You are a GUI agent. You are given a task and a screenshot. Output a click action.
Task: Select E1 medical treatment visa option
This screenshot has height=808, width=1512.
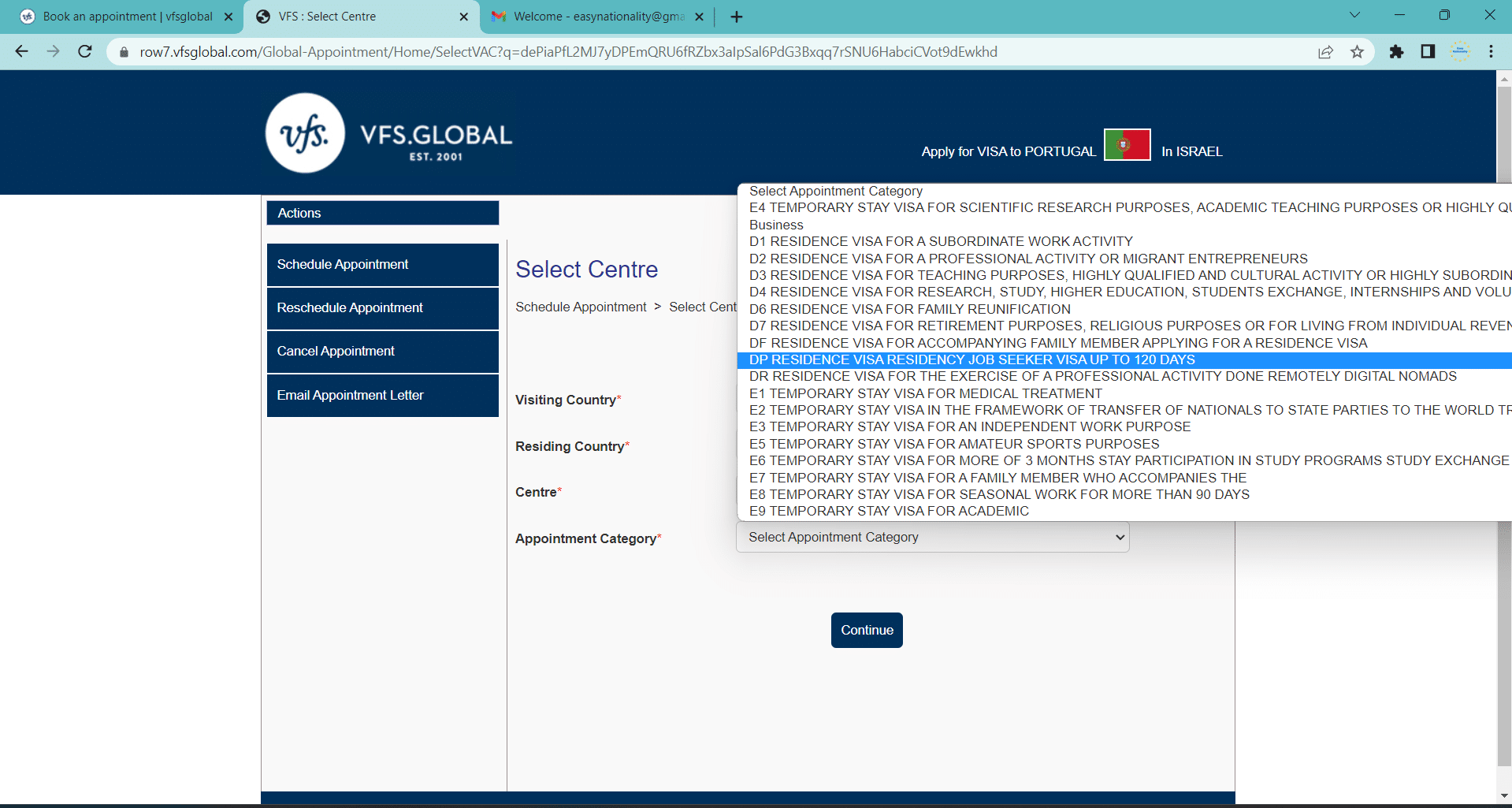pos(1124,393)
